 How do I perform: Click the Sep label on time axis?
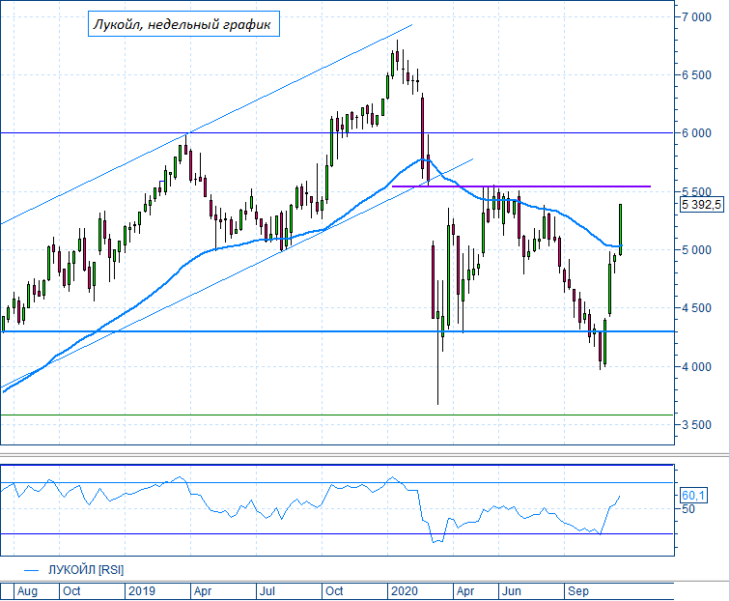coord(578,591)
